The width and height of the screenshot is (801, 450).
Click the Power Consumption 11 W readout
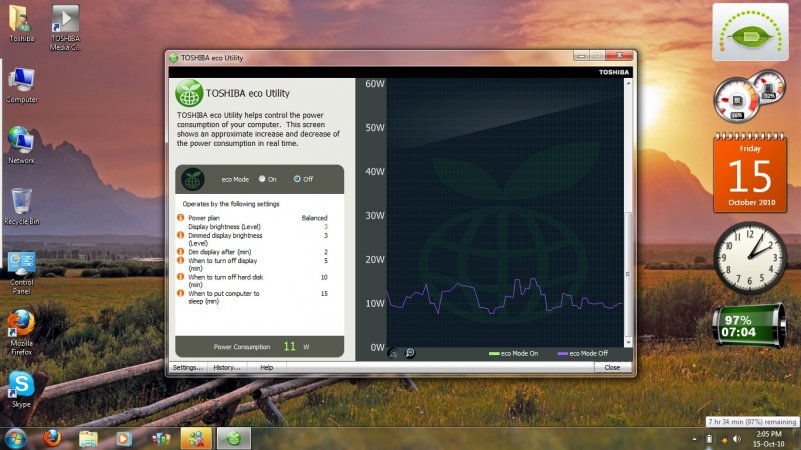(260, 346)
